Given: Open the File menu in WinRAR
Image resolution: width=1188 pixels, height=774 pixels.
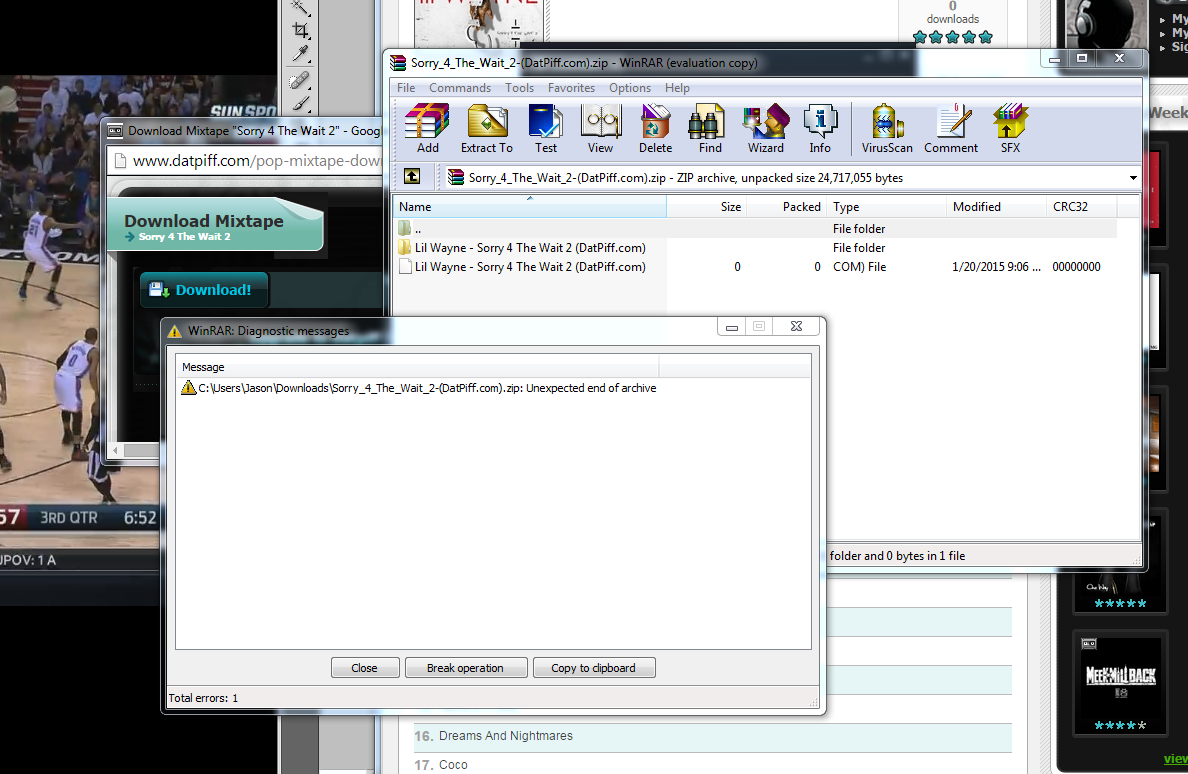Looking at the screenshot, I should [x=406, y=88].
